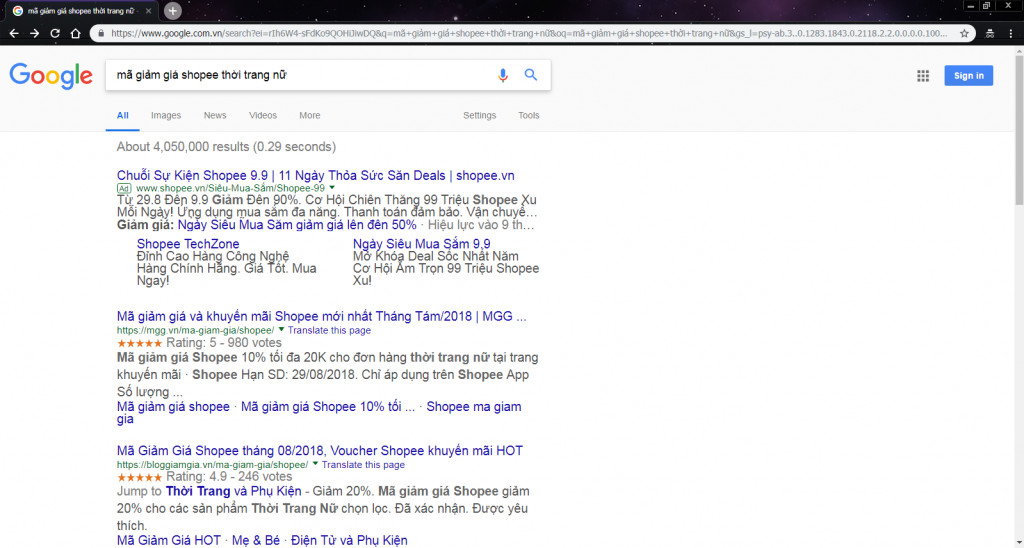Image resolution: width=1024 pixels, height=548 pixels.
Task: Open a new browser tab
Action: point(172,10)
